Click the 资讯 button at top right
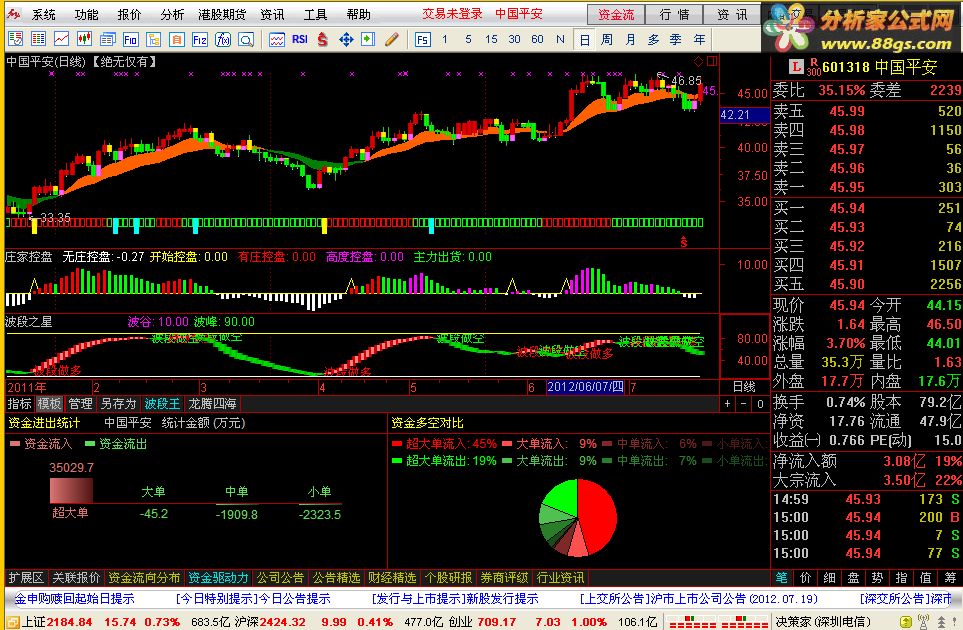The height and width of the screenshot is (630, 963). pos(732,15)
